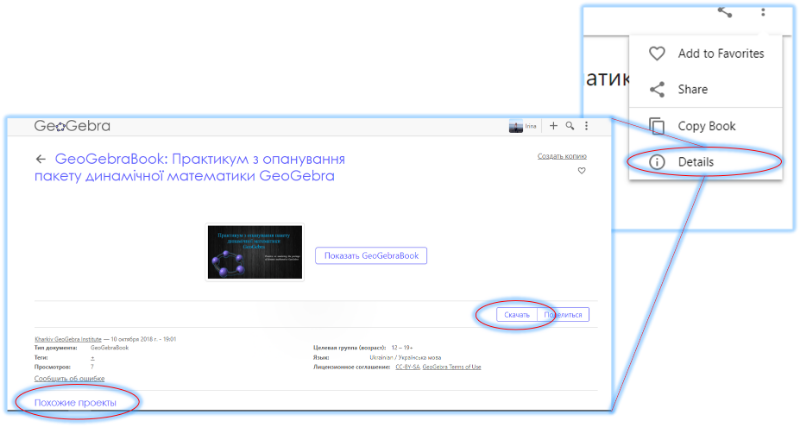Open the three-dot menu in GeoGebra header
The width and height of the screenshot is (800, 427).
pyautogui.click(x=586, y=125)
